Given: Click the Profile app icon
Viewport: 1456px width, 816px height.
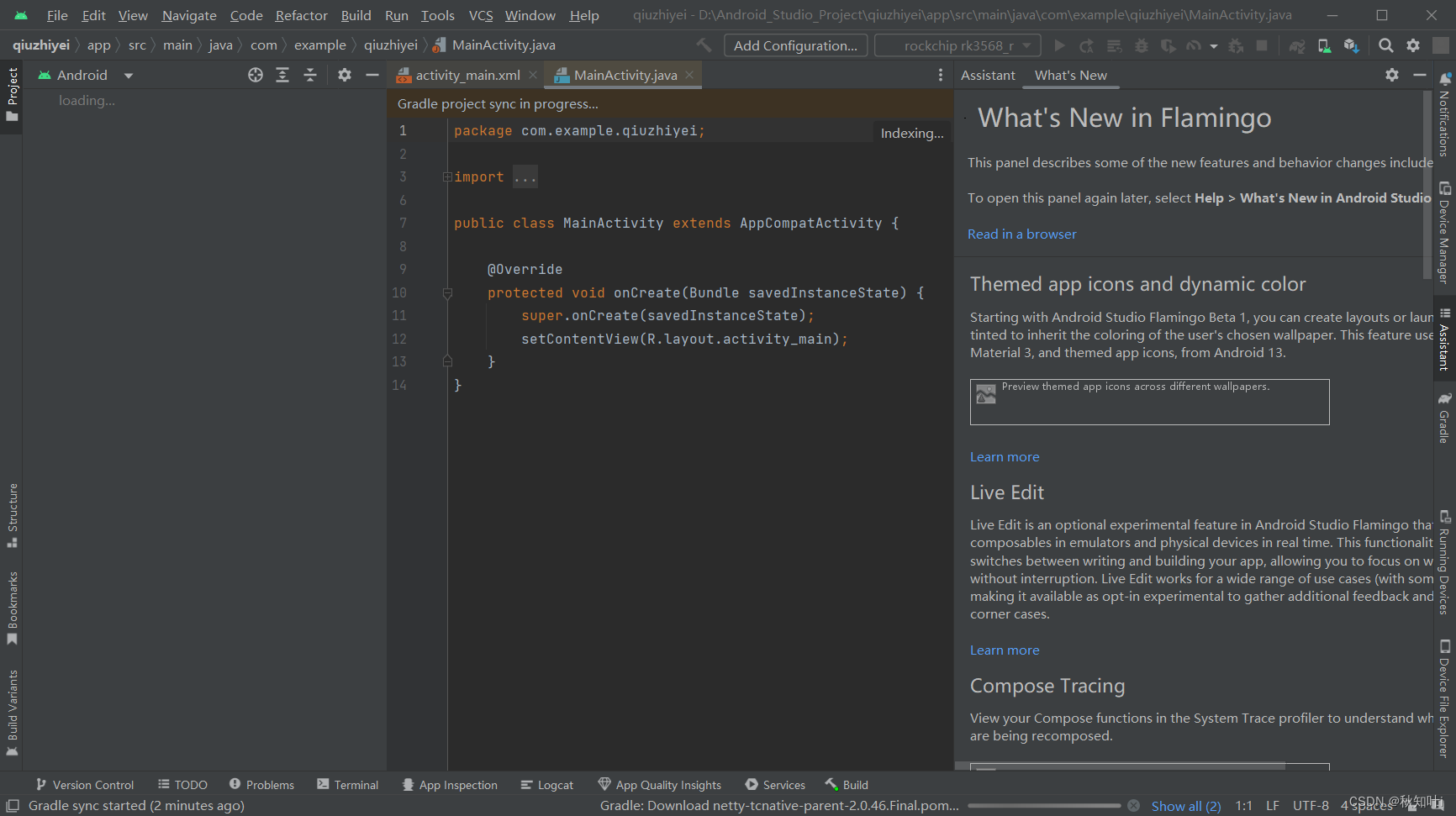Looking at the screenshot, I should (1194, 45).
